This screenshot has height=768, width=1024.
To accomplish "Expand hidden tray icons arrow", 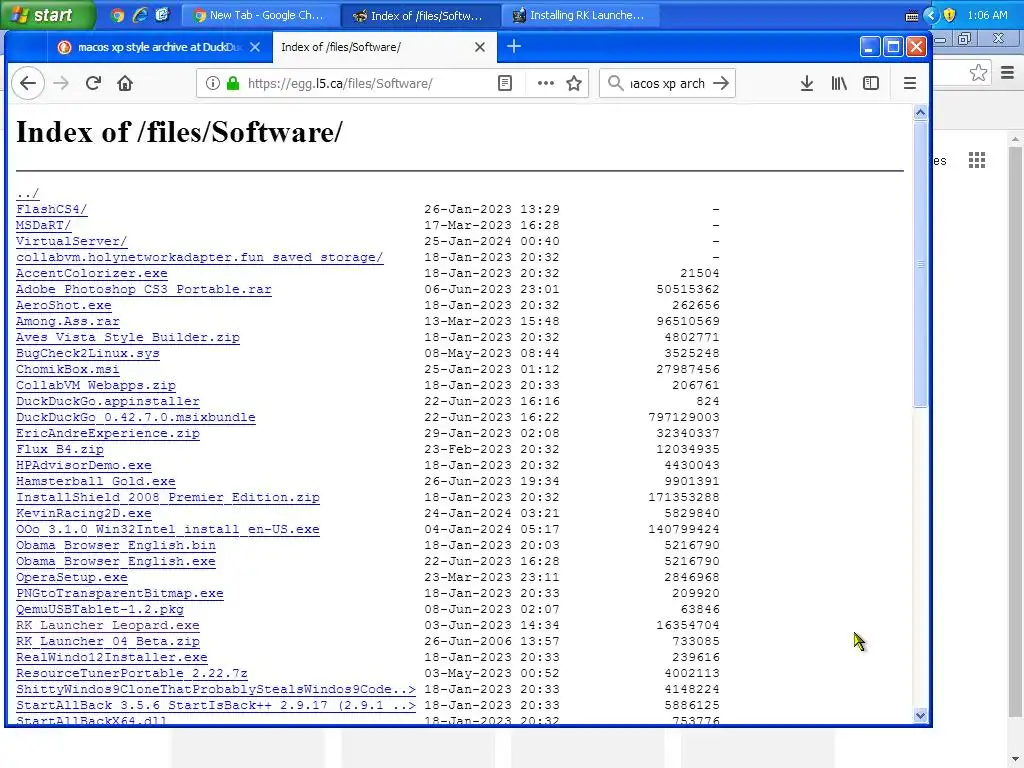I will [x=931, y=15].
